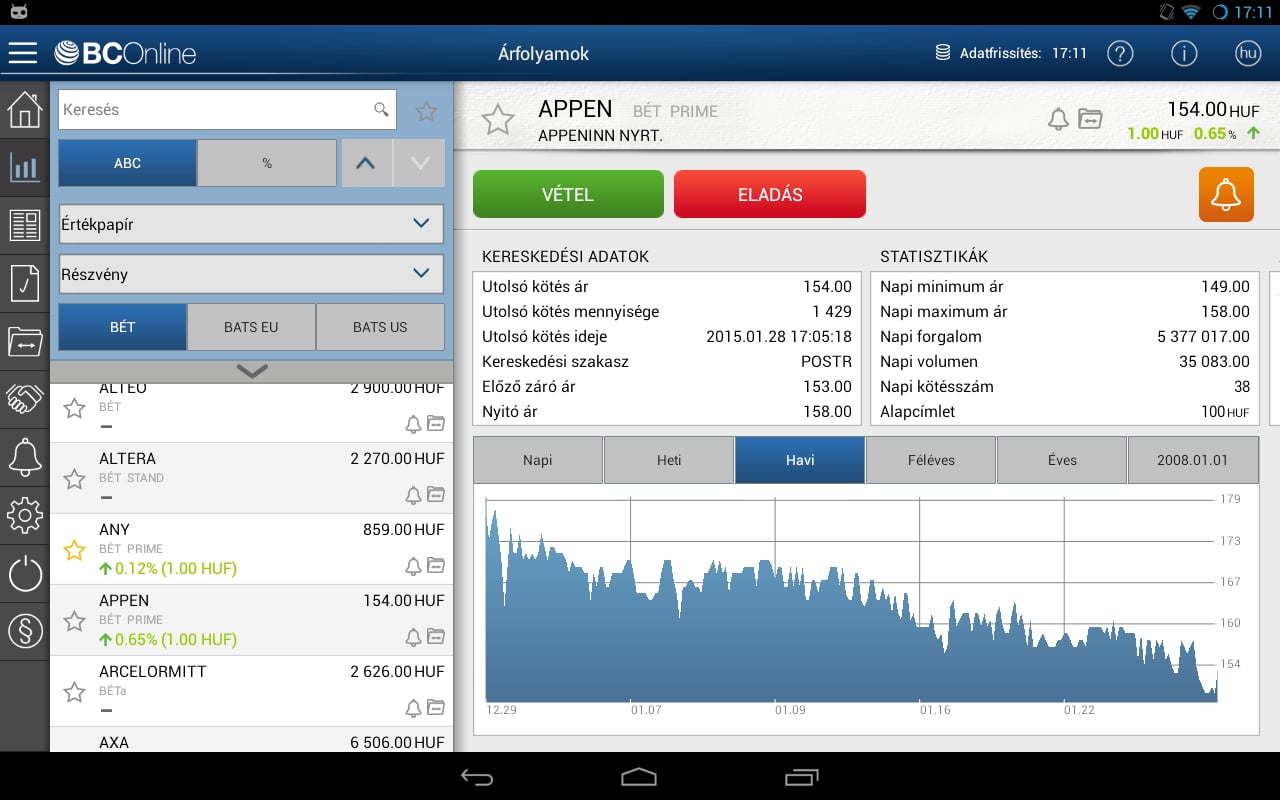Select the BATS EU market tab

pyautogui.click(x=251, y=327)
